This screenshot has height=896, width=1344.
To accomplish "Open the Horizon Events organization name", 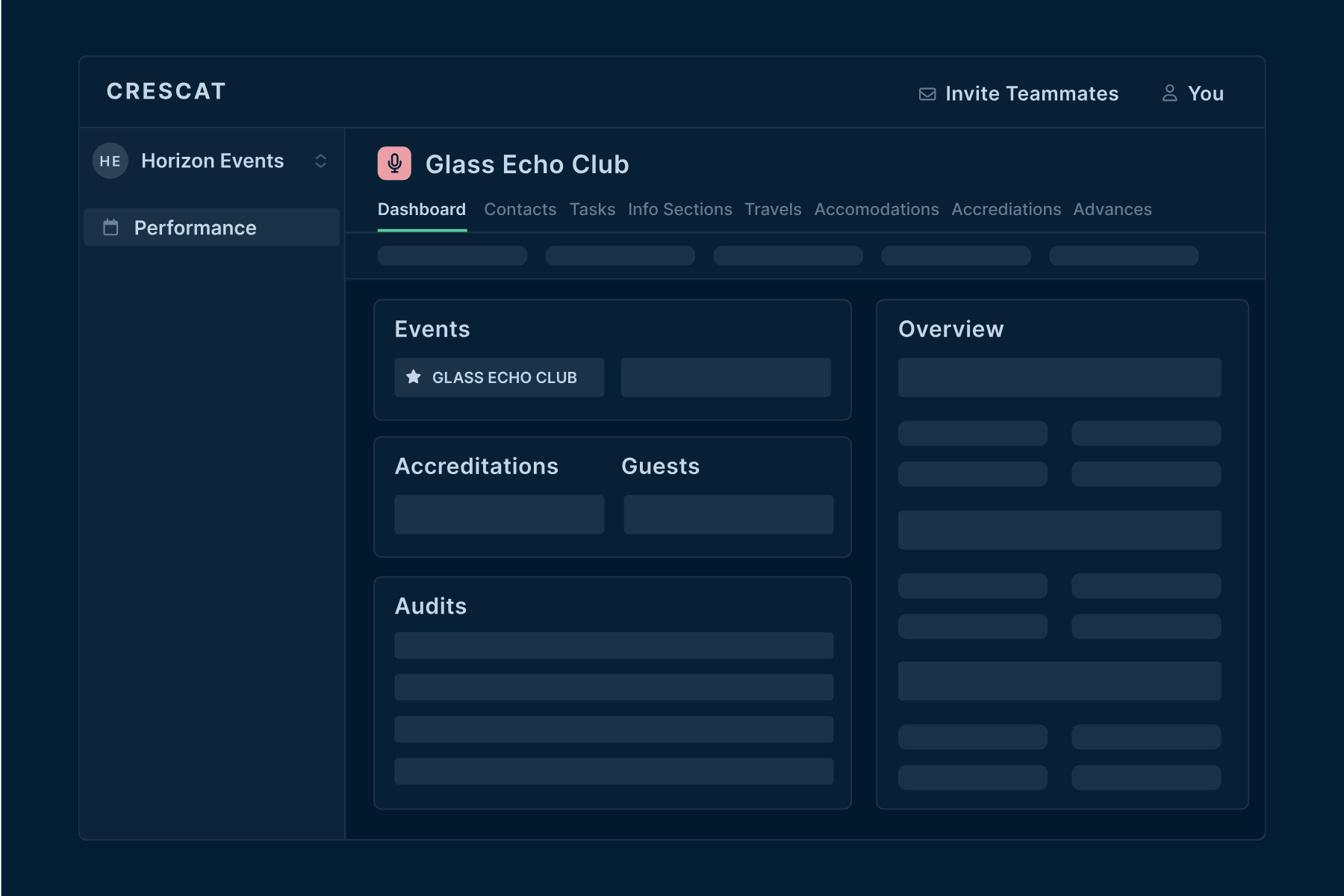I will 213,161.
